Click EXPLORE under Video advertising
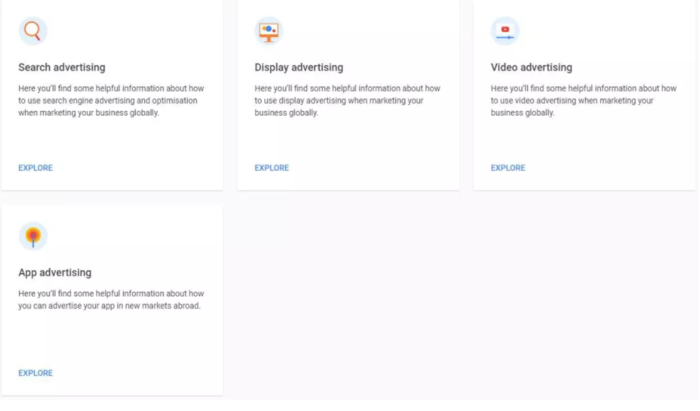700x411 pixels. coord(508,168)
